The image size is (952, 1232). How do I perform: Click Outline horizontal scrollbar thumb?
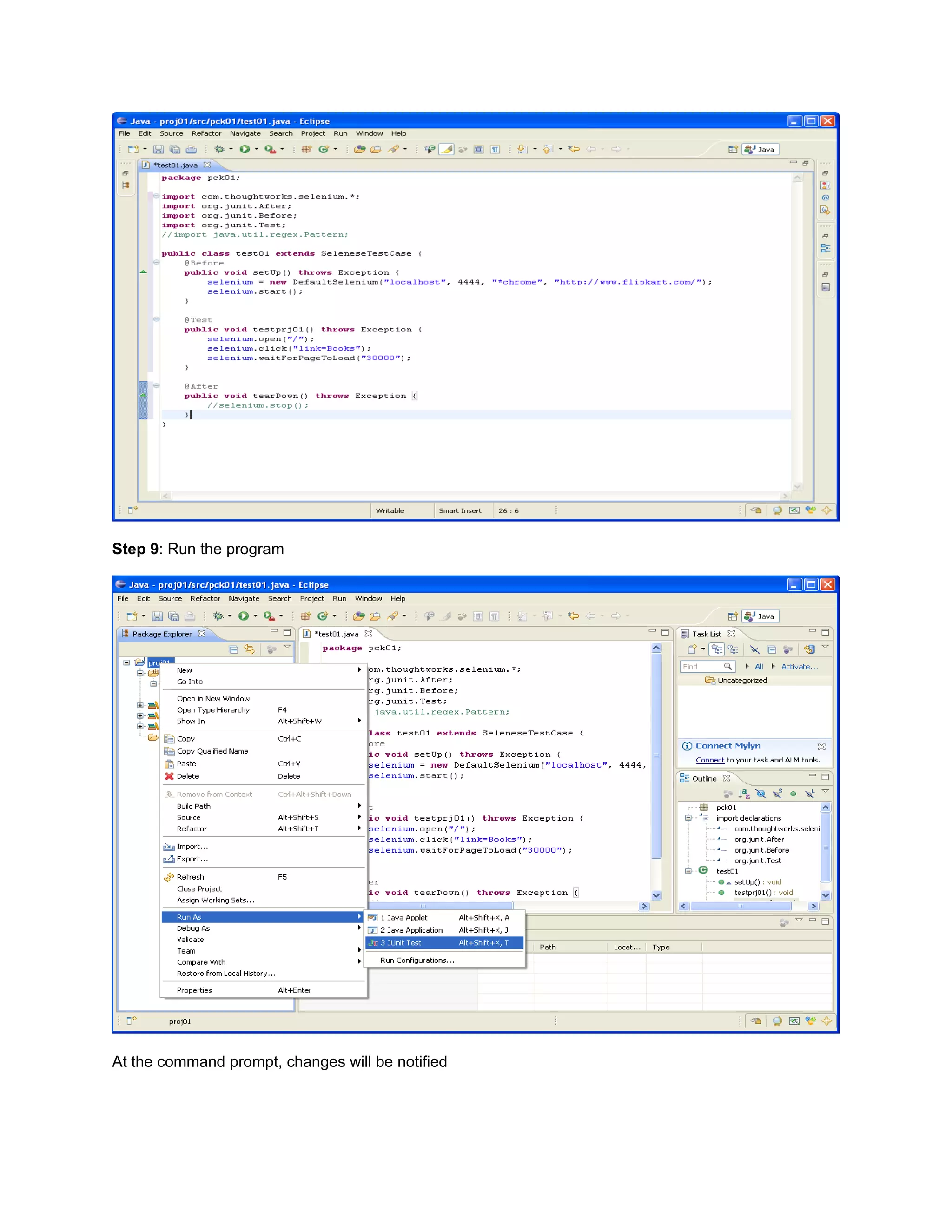(740, 907)
